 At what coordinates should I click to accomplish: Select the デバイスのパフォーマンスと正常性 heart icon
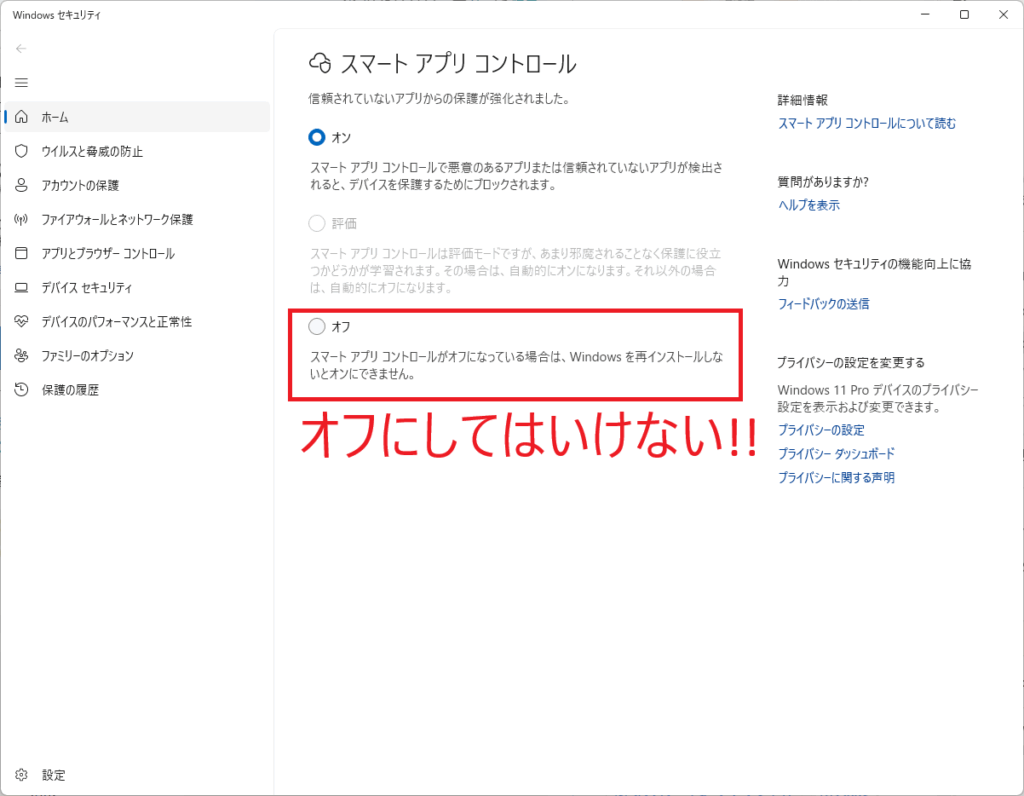(x=21, y=321)
